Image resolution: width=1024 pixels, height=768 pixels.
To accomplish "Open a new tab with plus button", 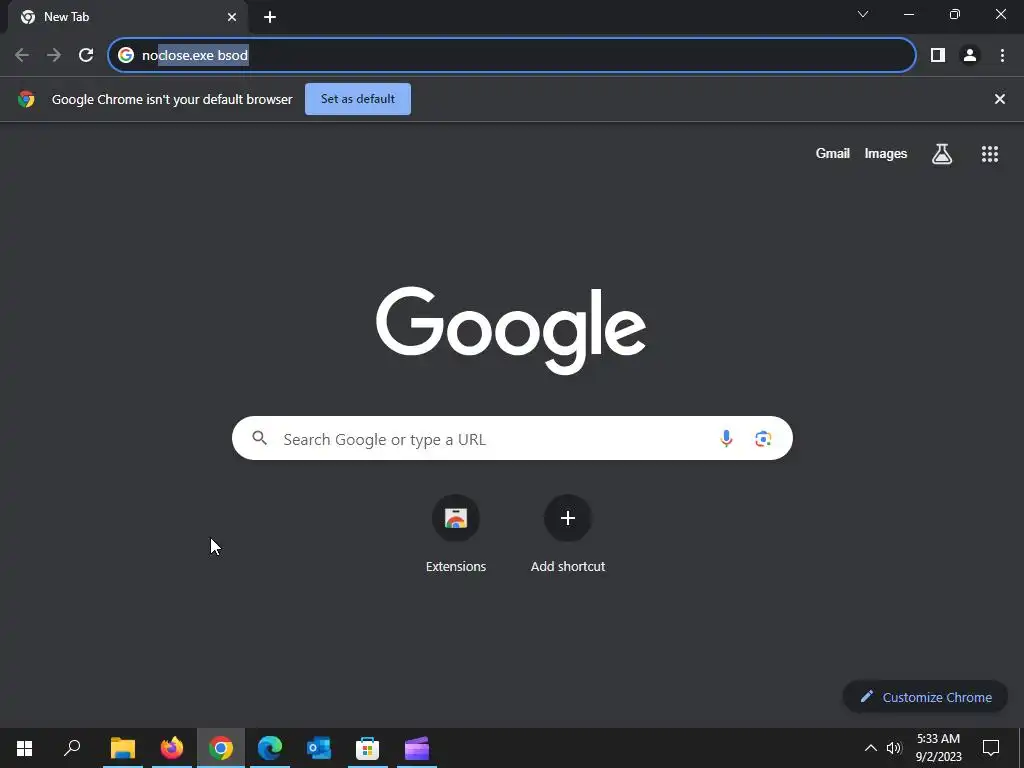I will [270, 17].
